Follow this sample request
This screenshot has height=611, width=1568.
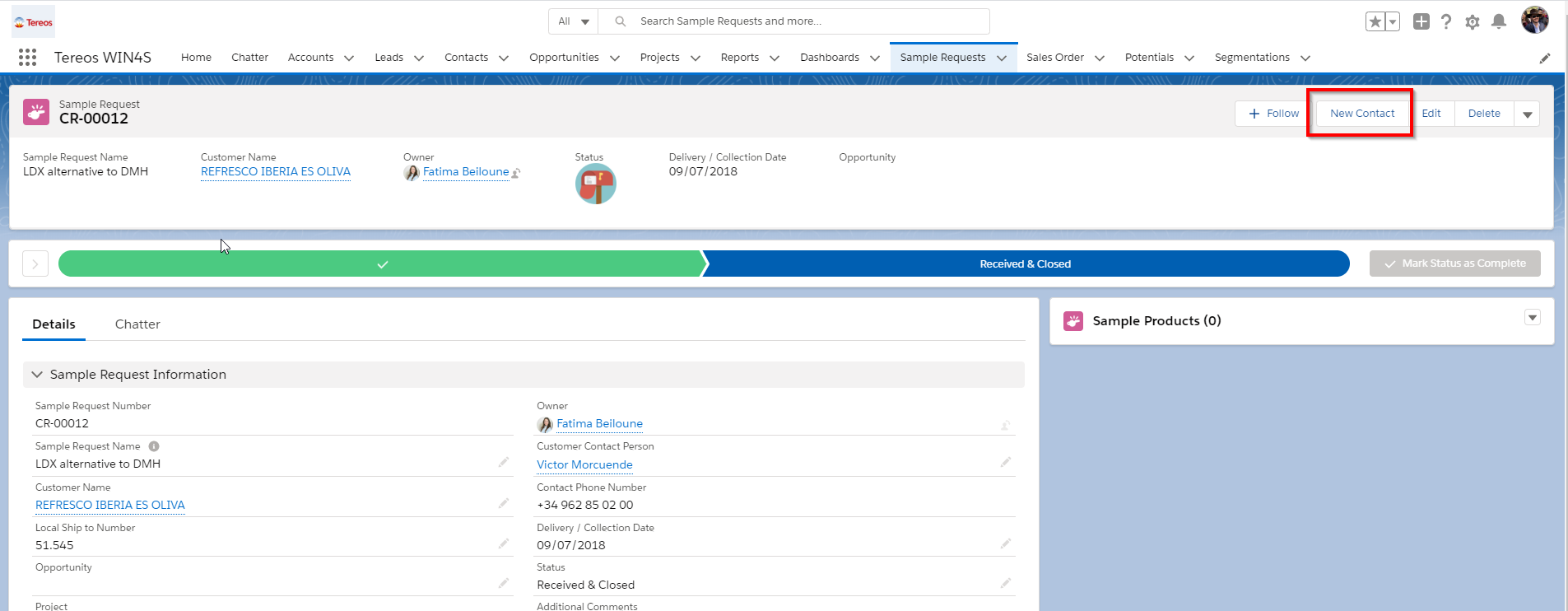click(x=1273, y=114)
